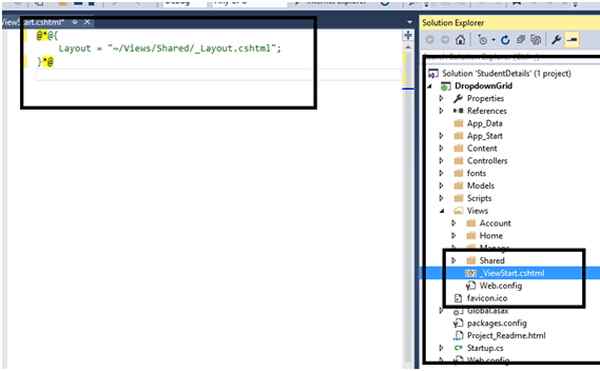
Task: Click the Account folder icon
Action: (x=471, y=223)
